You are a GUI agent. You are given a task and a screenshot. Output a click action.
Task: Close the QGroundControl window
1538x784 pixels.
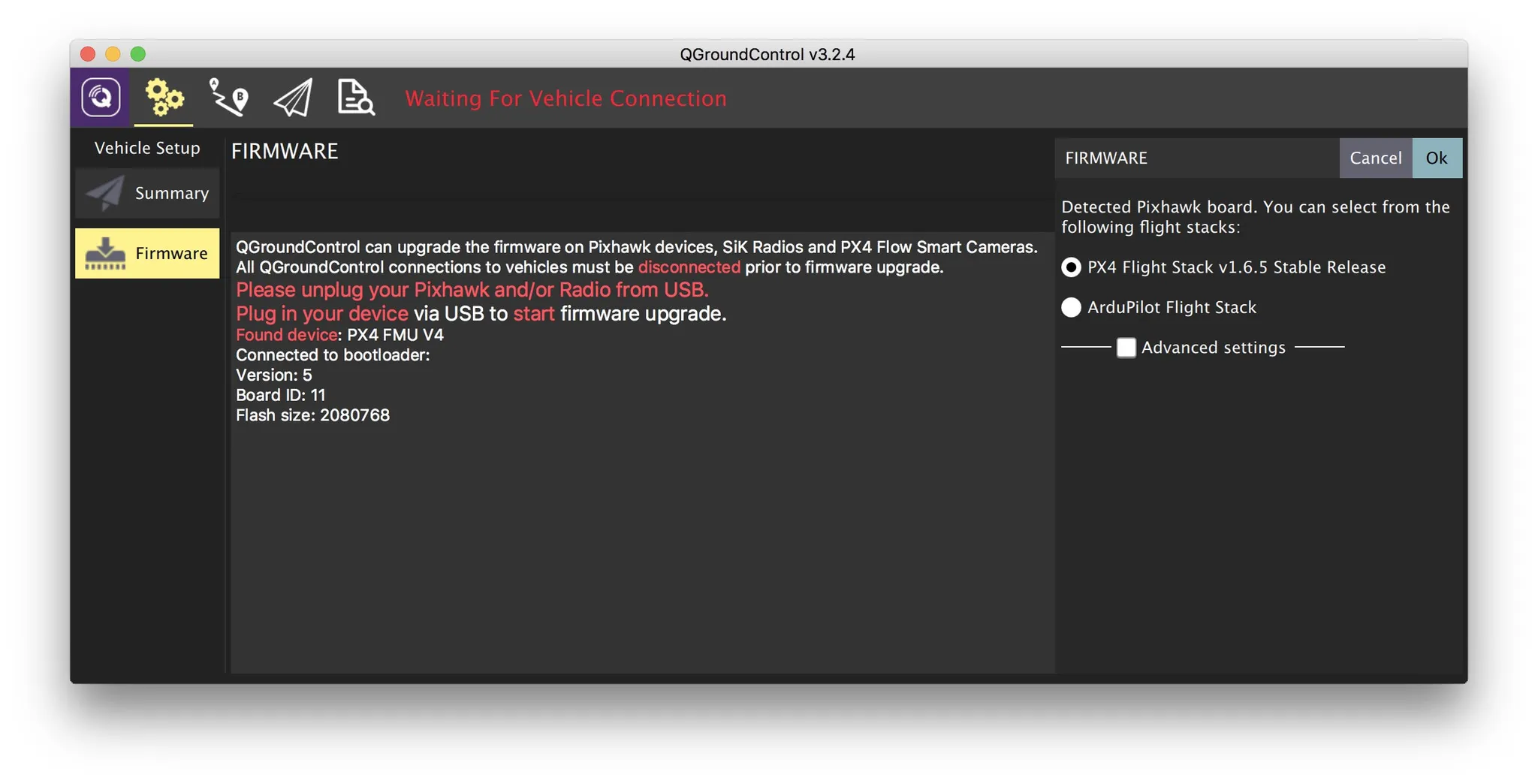point(88,54)
